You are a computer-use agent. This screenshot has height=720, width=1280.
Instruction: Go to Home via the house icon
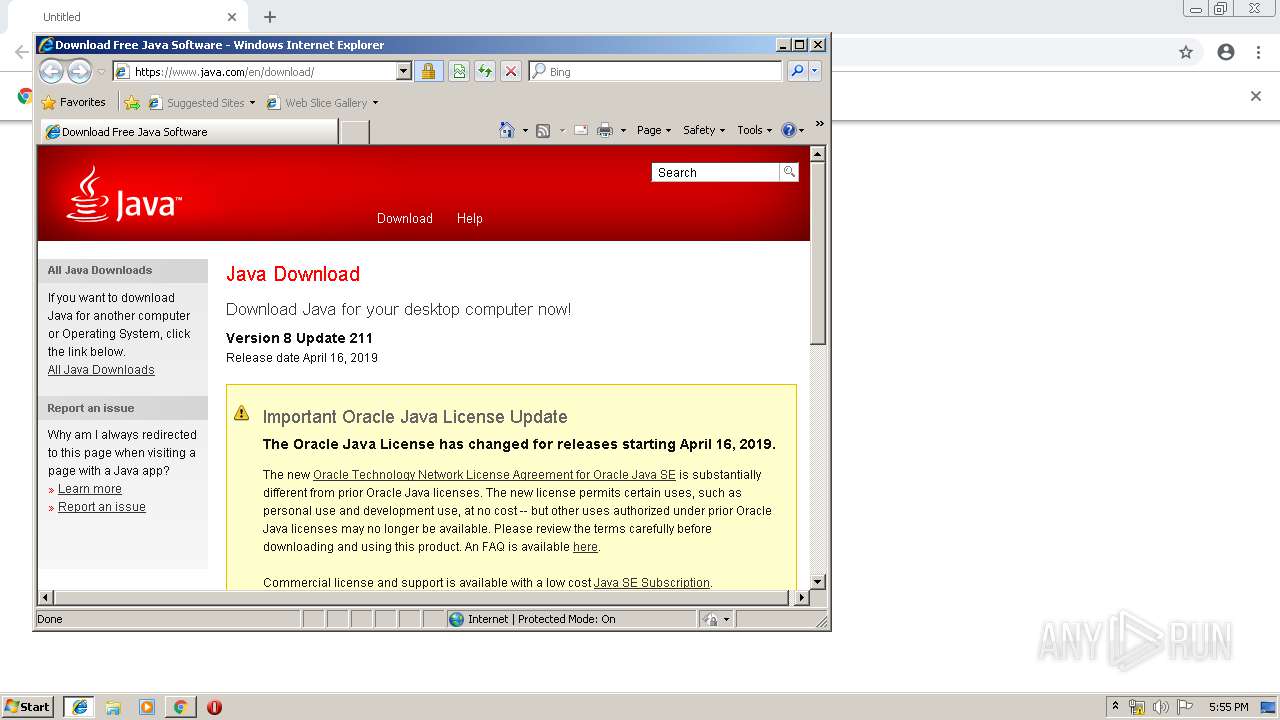(507, 130)
